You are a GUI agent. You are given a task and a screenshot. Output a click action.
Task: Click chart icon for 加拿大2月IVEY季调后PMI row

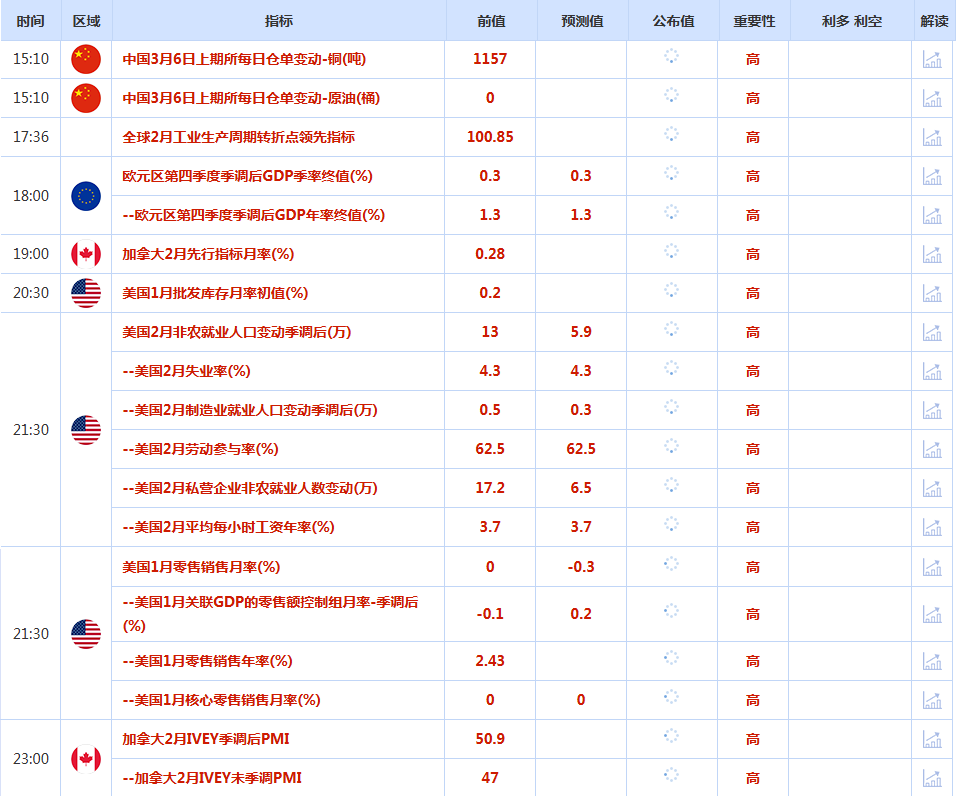pyautogui.click(x=932, y=739)
